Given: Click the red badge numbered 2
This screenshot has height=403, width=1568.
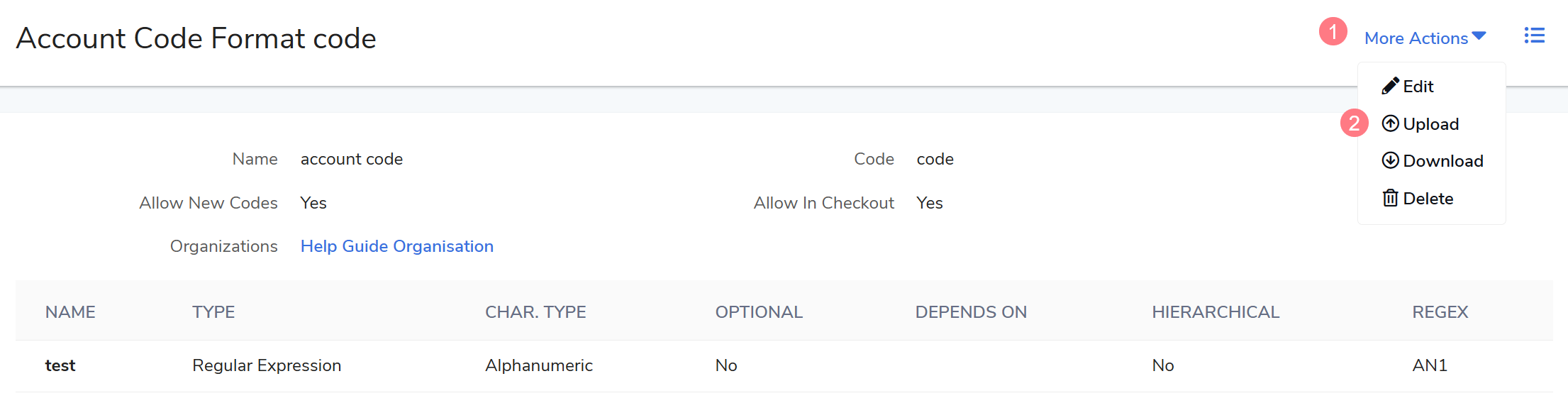Looking at the screenshot, I should [x=1354, y=123].
